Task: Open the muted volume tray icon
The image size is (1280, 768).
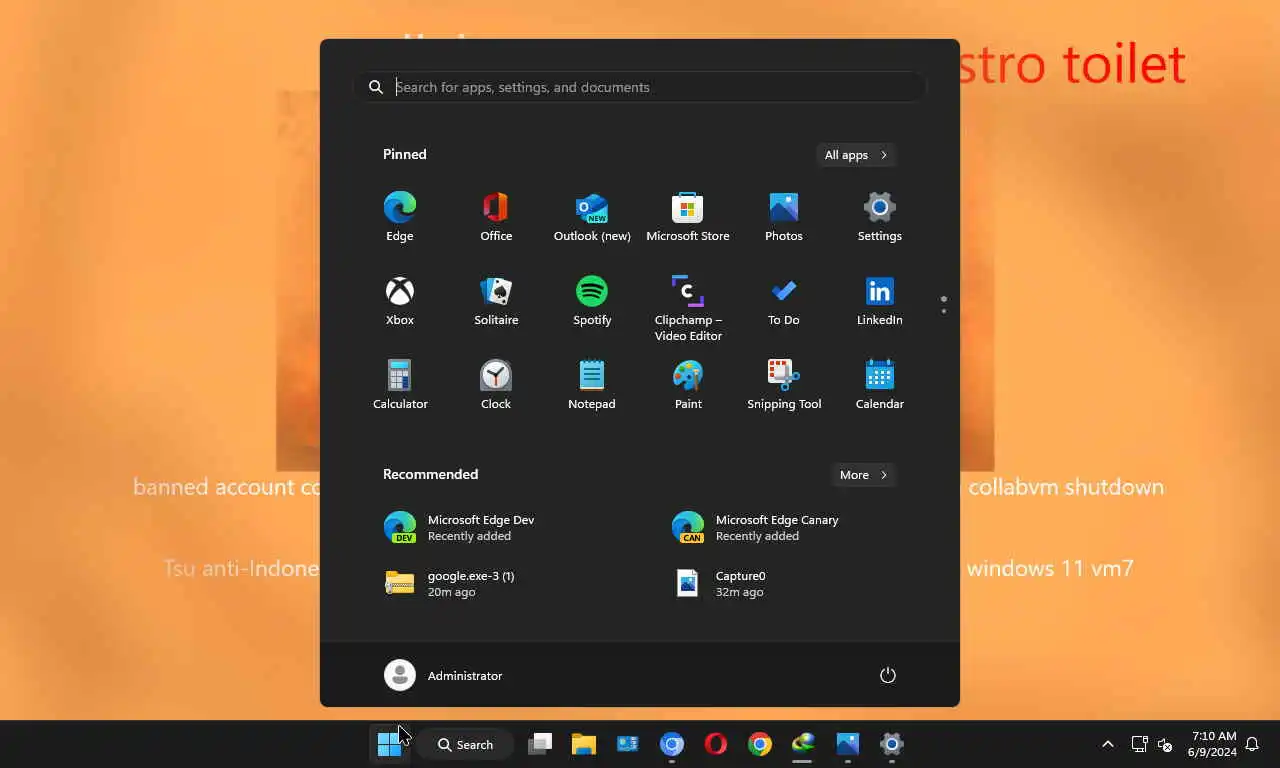Action: point(1165,744)
